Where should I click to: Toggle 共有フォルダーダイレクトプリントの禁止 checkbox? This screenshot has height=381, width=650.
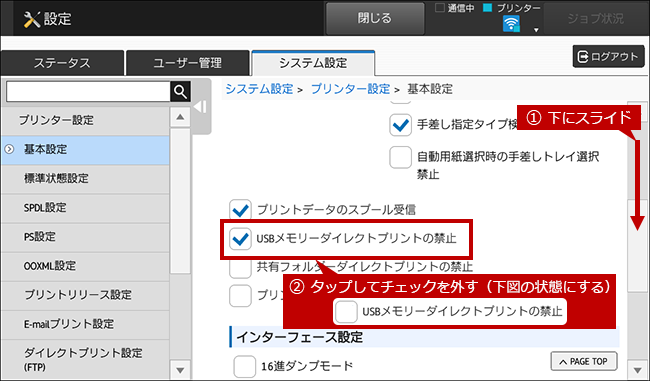point(240,268)
